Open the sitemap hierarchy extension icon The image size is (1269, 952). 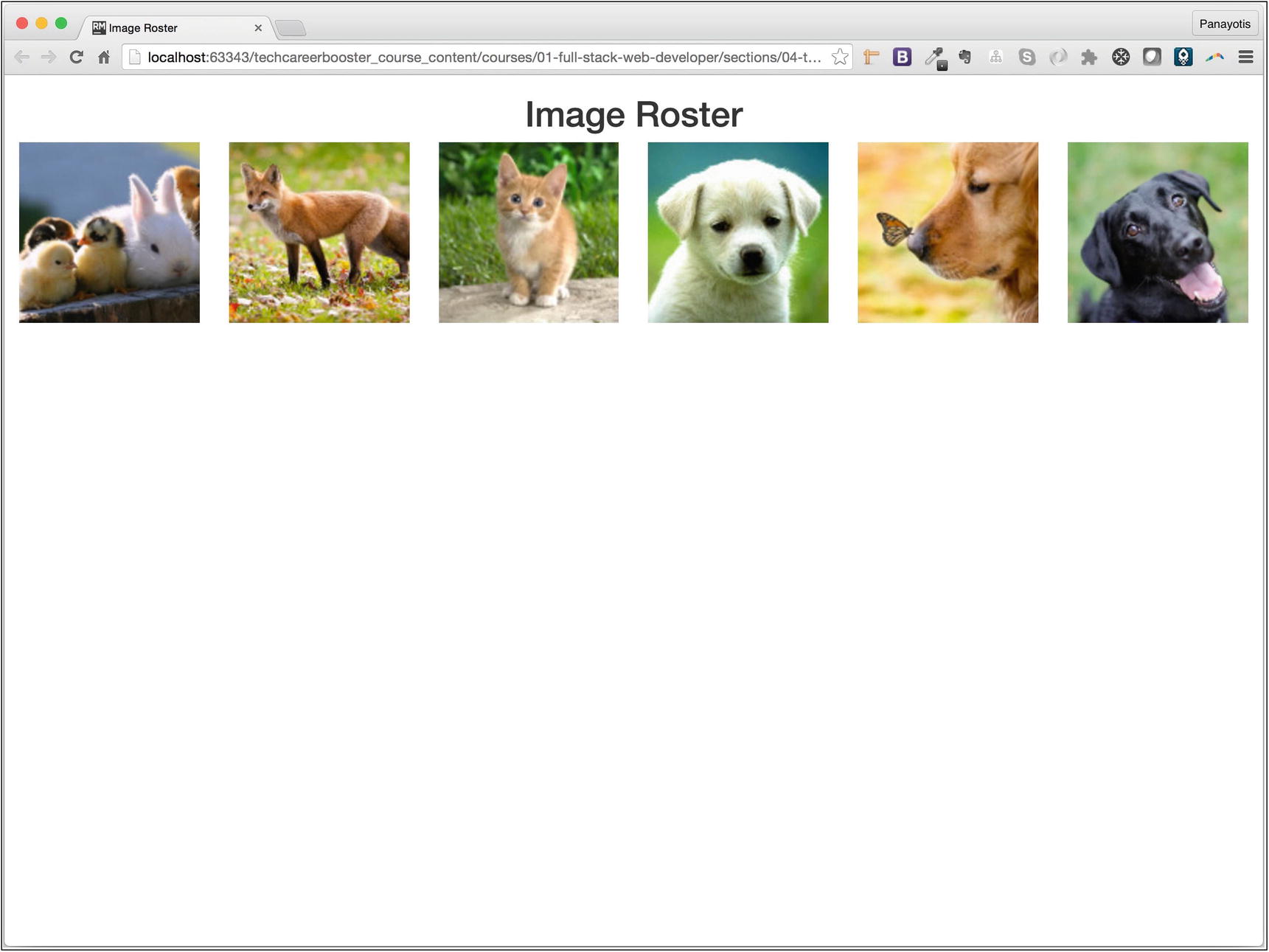coord(996,57)
